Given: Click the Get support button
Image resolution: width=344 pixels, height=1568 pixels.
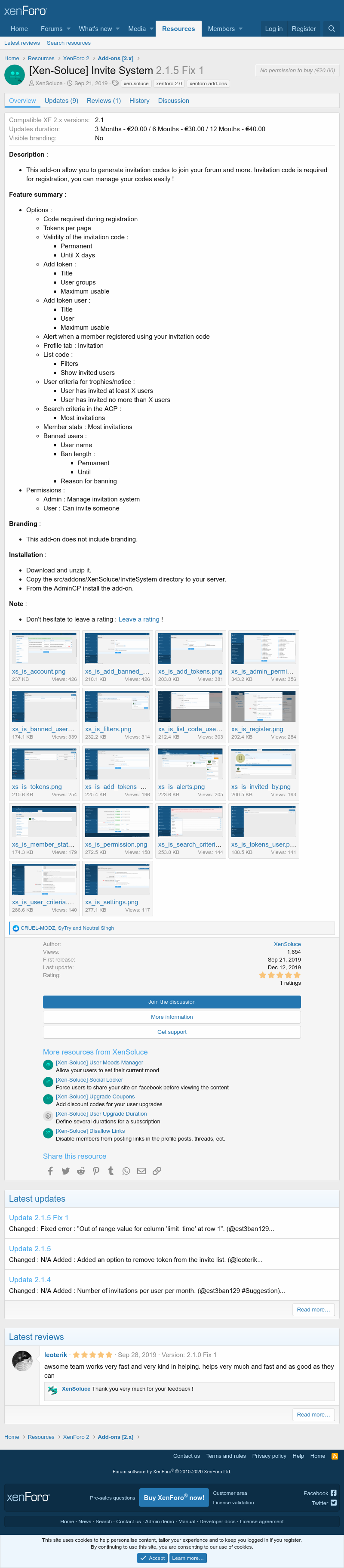Looking at the screenshot, I should [x=172, y=1032].
